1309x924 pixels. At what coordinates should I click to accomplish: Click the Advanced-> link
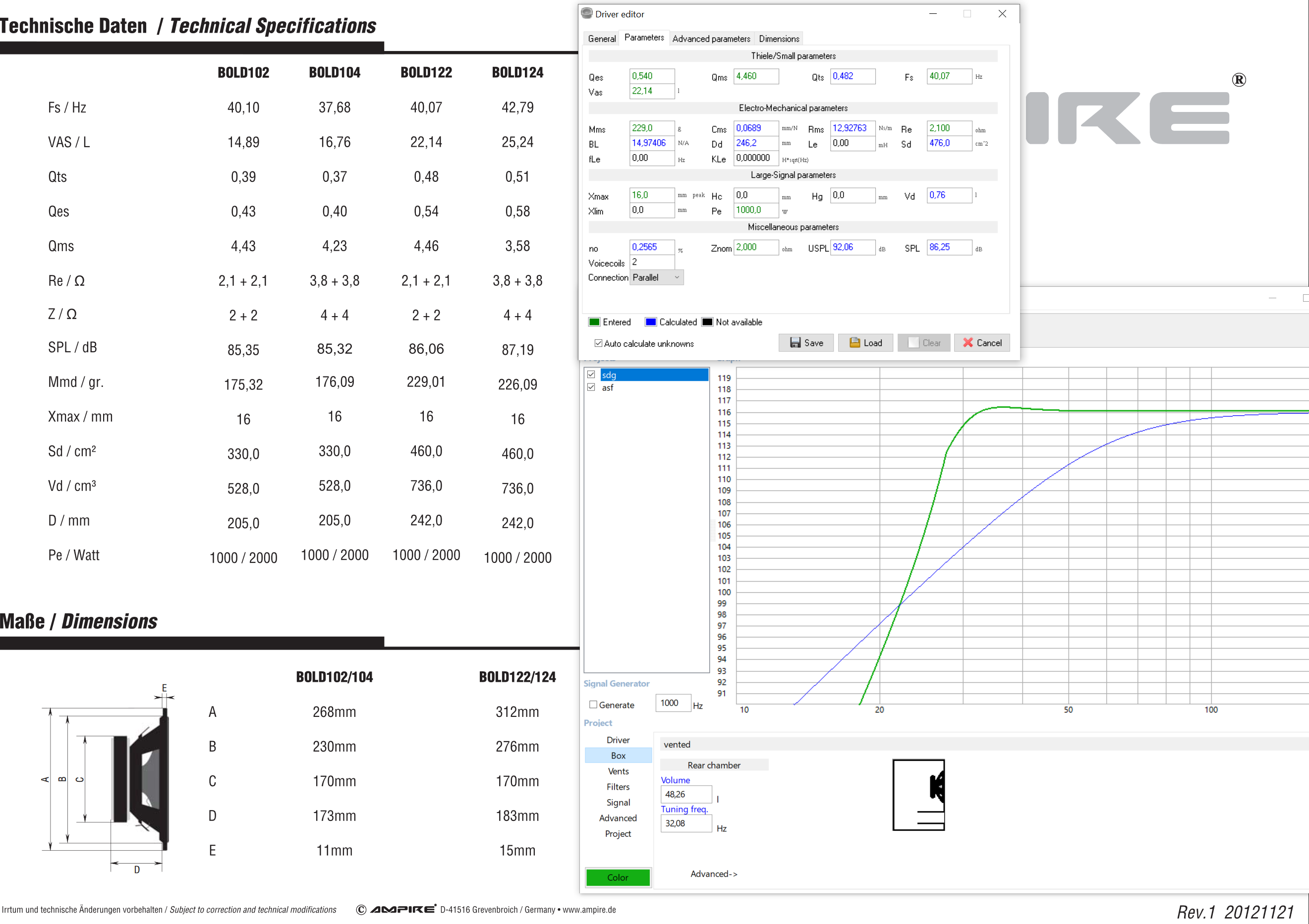click(714, 874)
